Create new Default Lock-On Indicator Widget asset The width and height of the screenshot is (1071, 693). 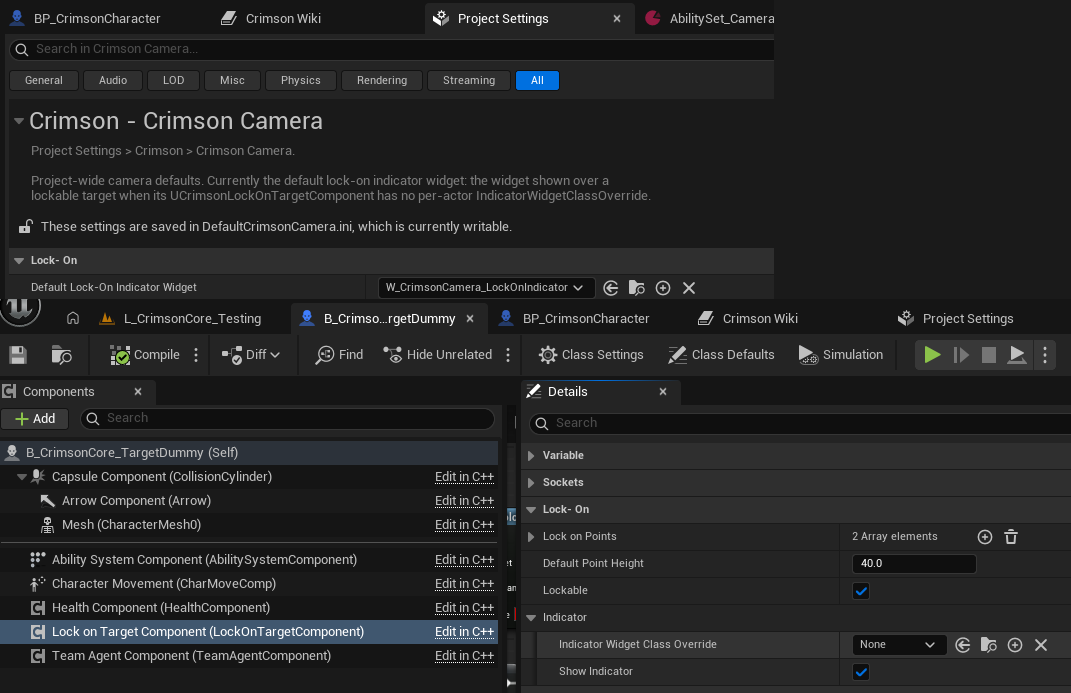(663, 288)
